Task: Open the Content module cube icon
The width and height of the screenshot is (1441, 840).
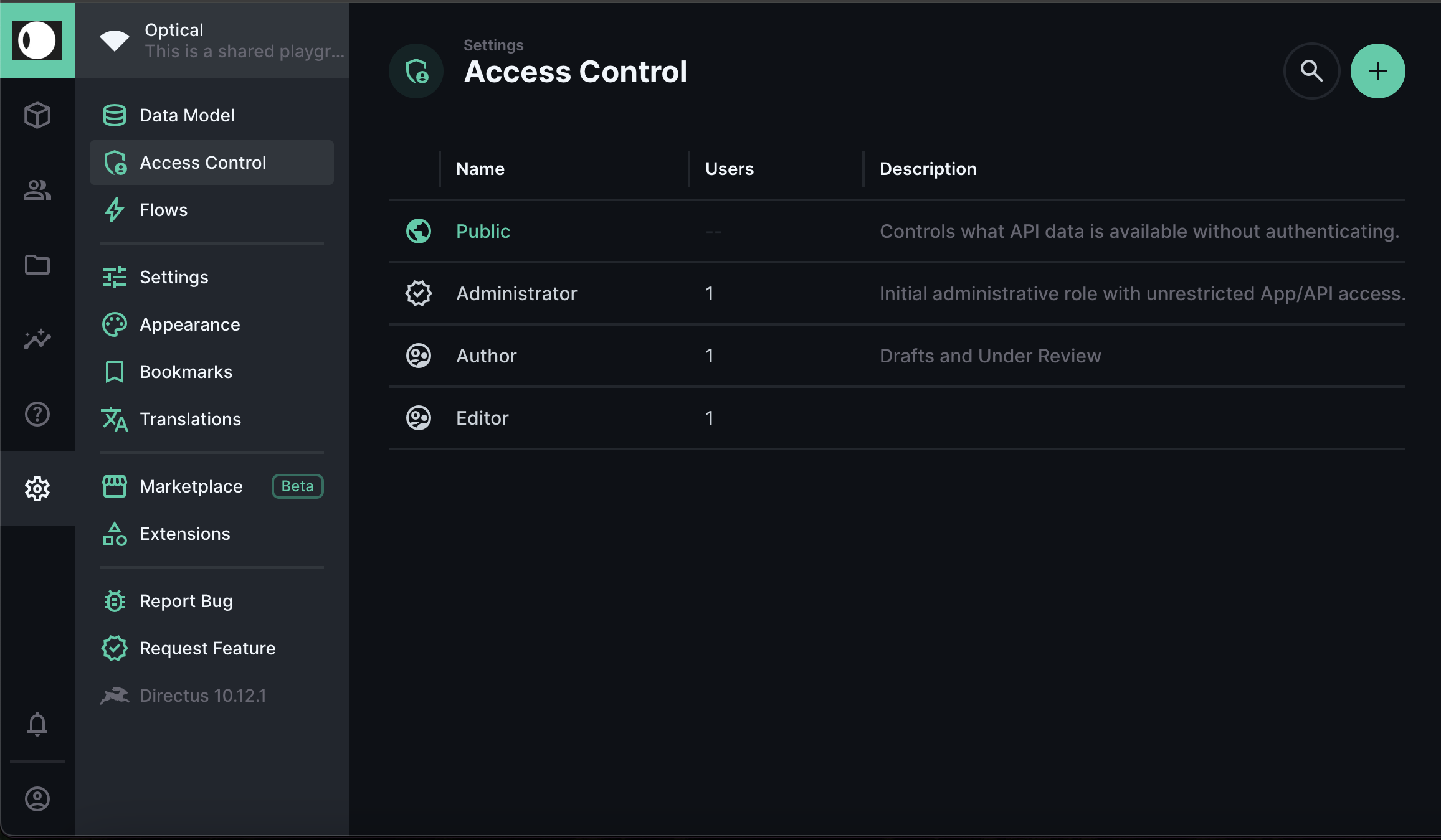Action: (x=37, y=115)
